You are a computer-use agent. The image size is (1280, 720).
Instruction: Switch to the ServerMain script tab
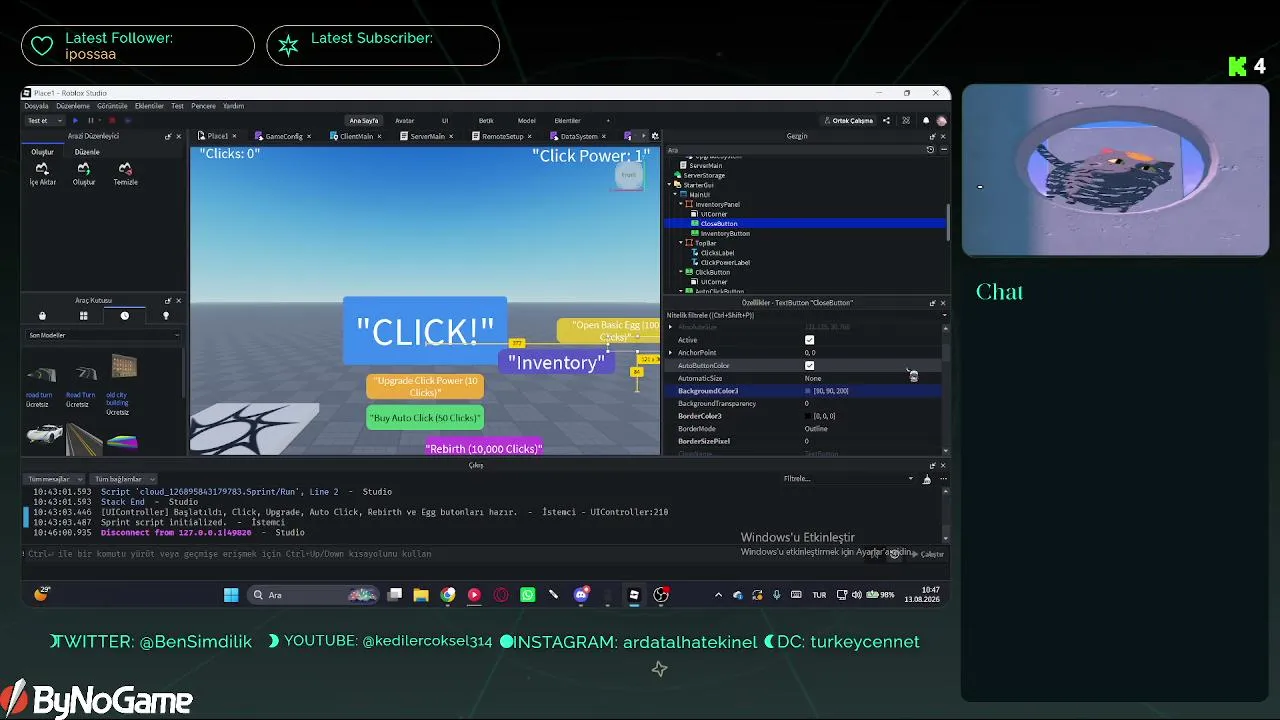pos(428,136)
